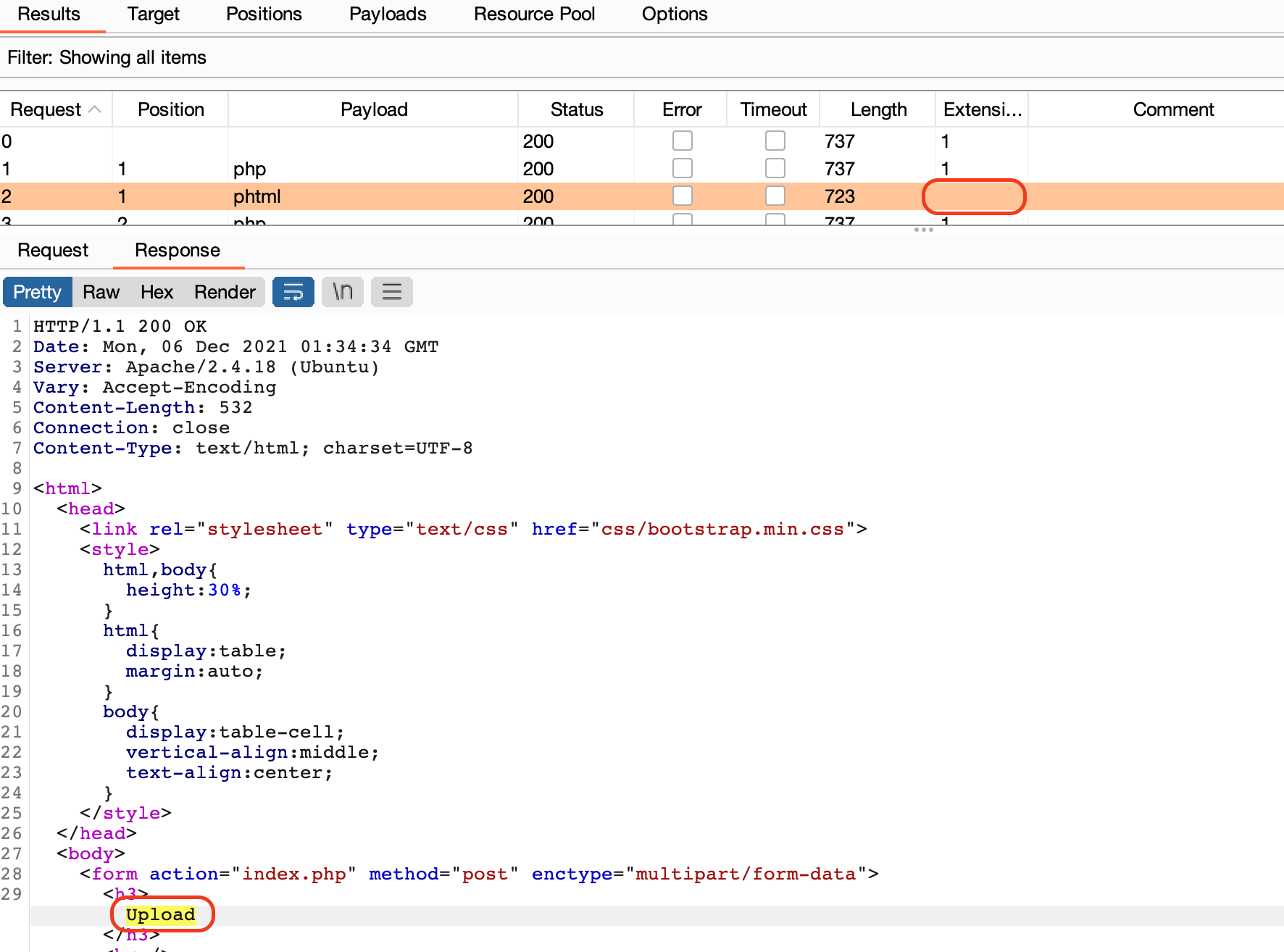Sort by the Status column header
The height and width of the screenshot is (952, 1284).
pos(577,109)
